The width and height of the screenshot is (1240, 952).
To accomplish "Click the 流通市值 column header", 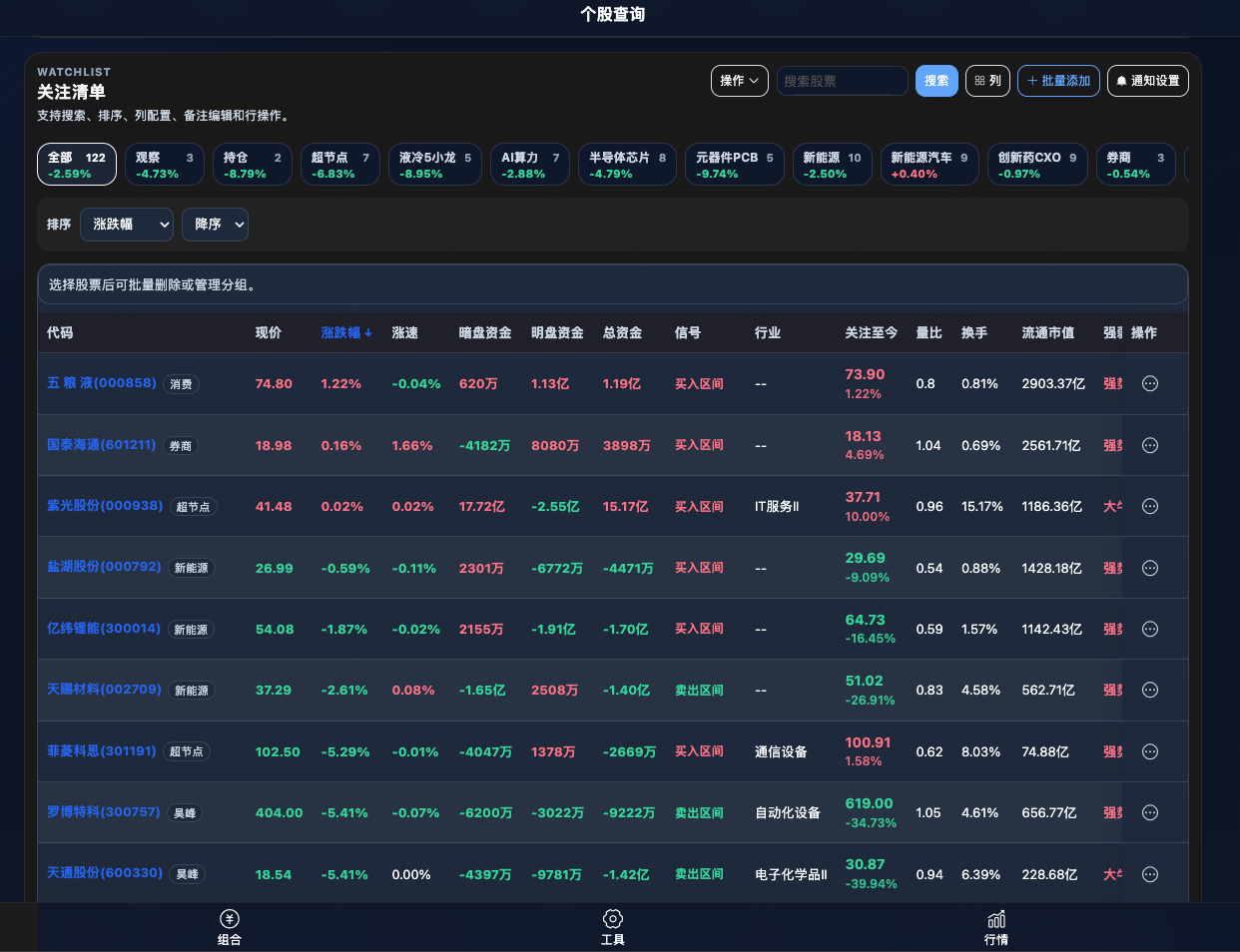I will pos(1048,333).
